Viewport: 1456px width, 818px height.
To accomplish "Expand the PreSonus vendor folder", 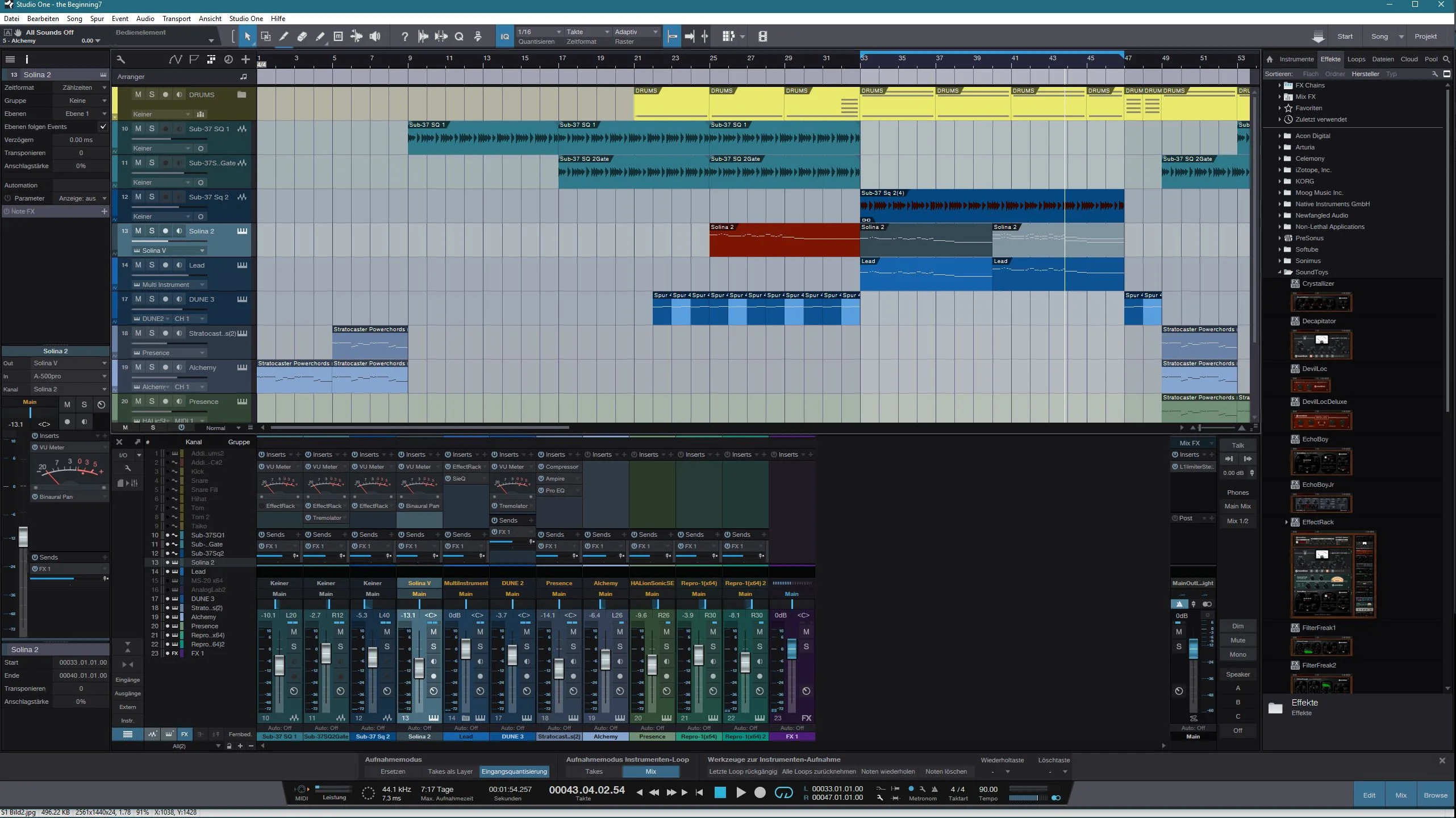I will pos(1279,238).
